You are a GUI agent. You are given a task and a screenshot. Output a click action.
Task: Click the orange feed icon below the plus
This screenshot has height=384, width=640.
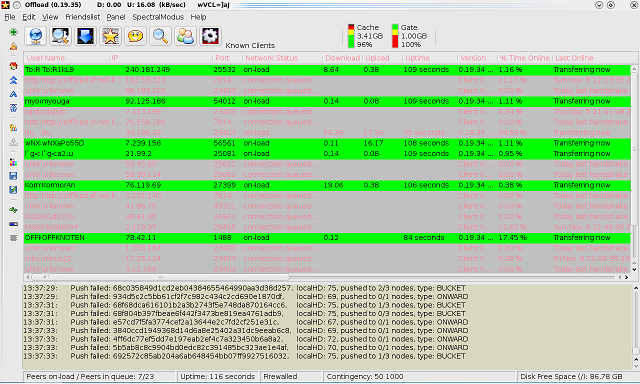(13, 47)
